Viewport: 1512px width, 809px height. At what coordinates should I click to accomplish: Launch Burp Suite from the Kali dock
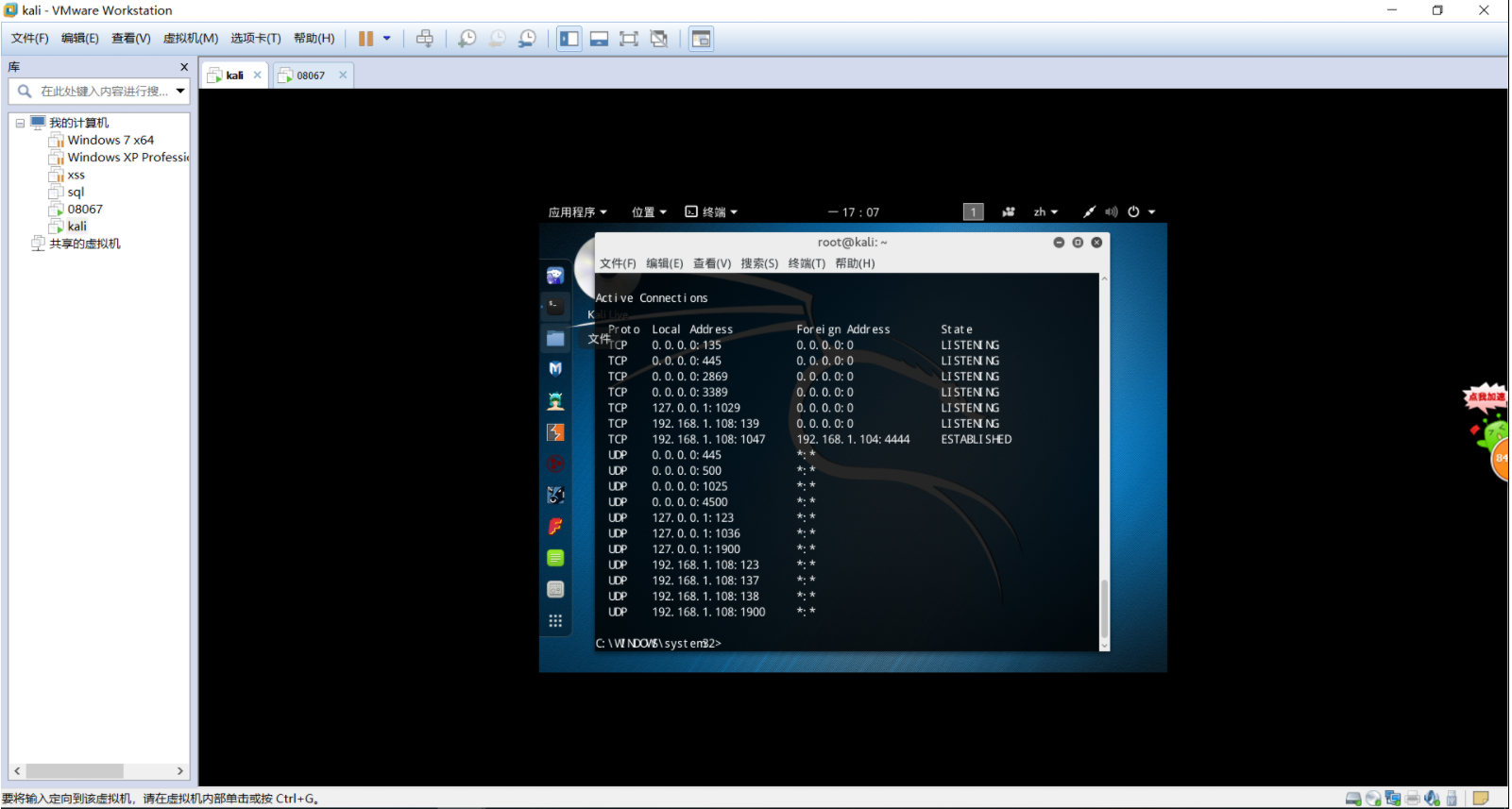tap(555, 432)
